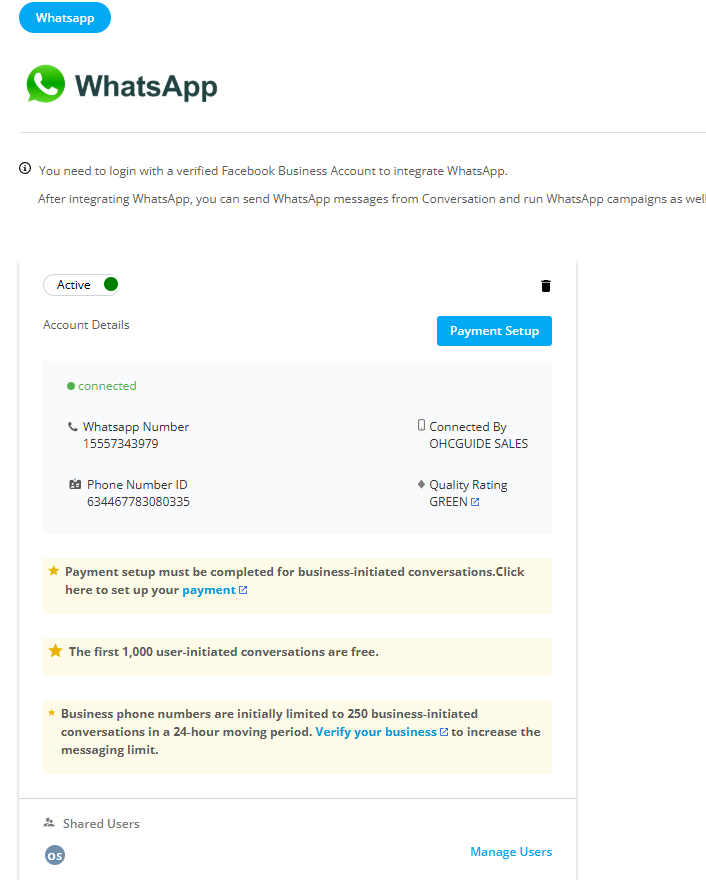This screenshot has width=706, height=880.
Task: Delete the account using the trash icon
Action: [x=545, y=286]
